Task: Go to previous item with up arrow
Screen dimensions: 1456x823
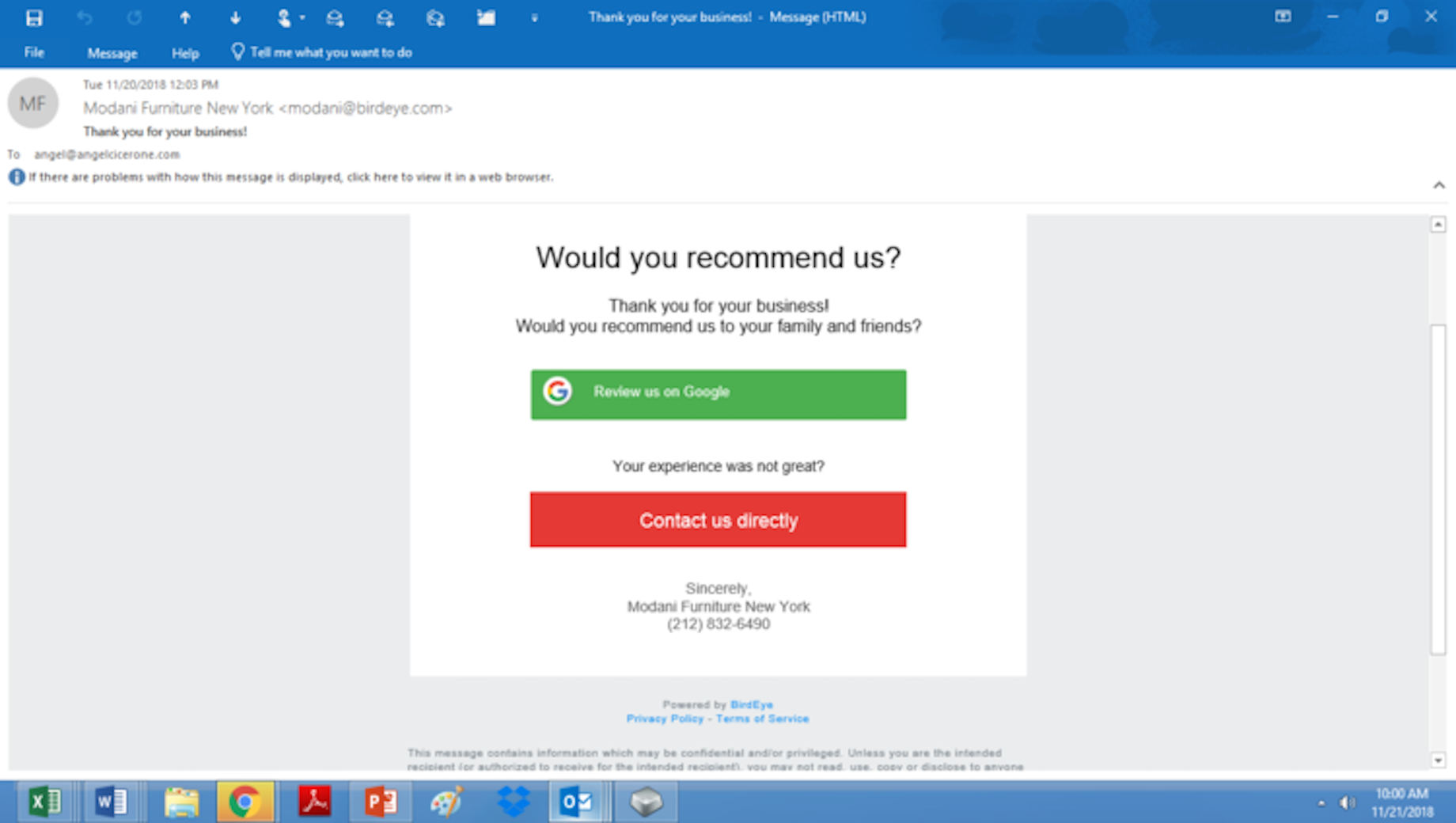Action: tap(184, 17)
